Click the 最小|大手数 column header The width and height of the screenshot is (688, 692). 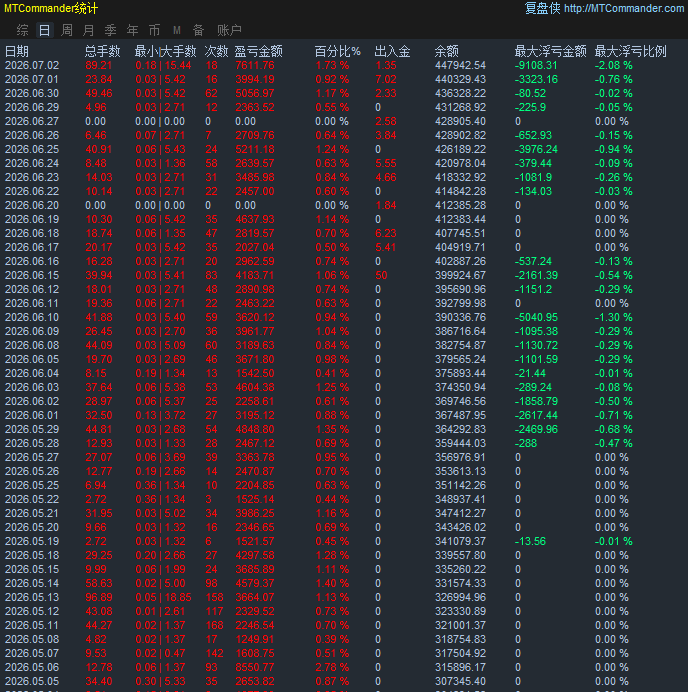[x=165, y=51]
